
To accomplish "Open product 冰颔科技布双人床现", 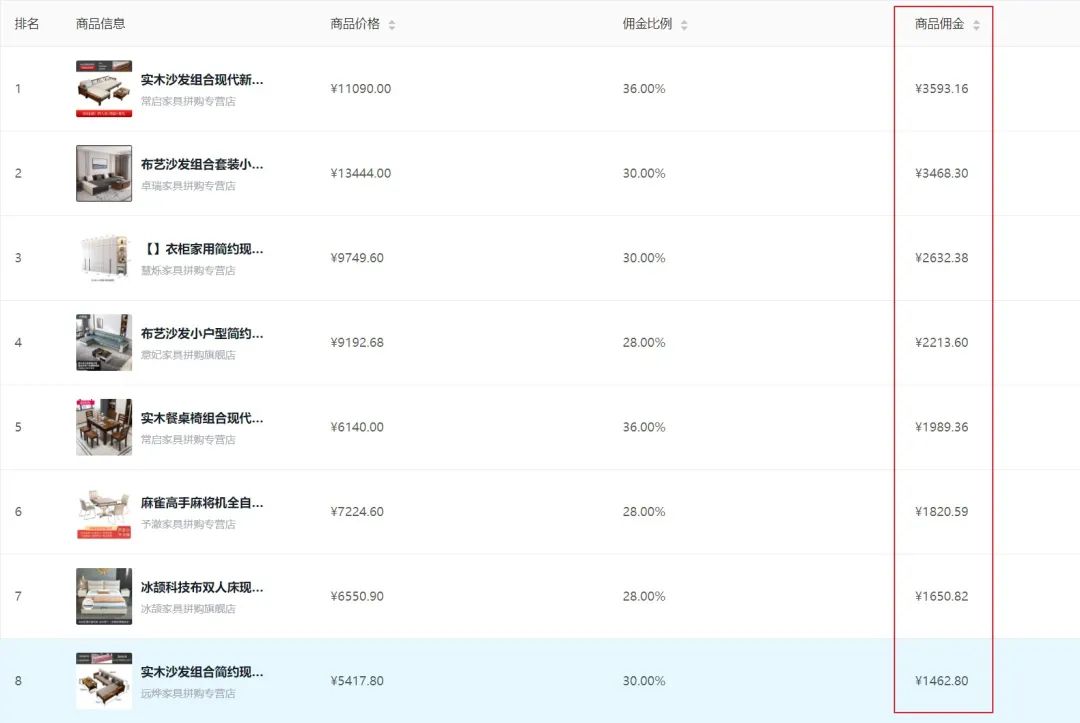I will coord(198,587).
